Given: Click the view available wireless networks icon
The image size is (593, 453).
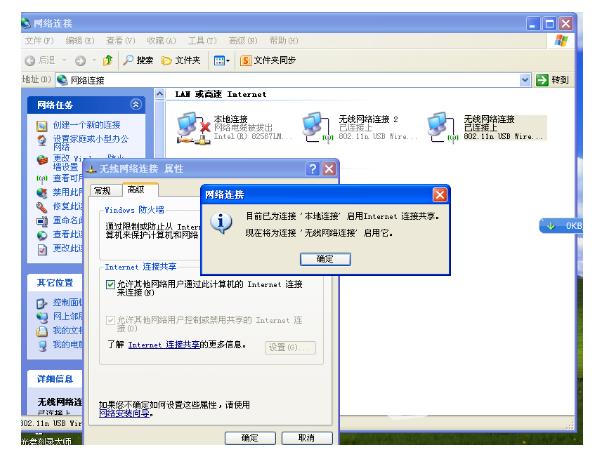Looking at the screenshot, I should coord(42,178).
